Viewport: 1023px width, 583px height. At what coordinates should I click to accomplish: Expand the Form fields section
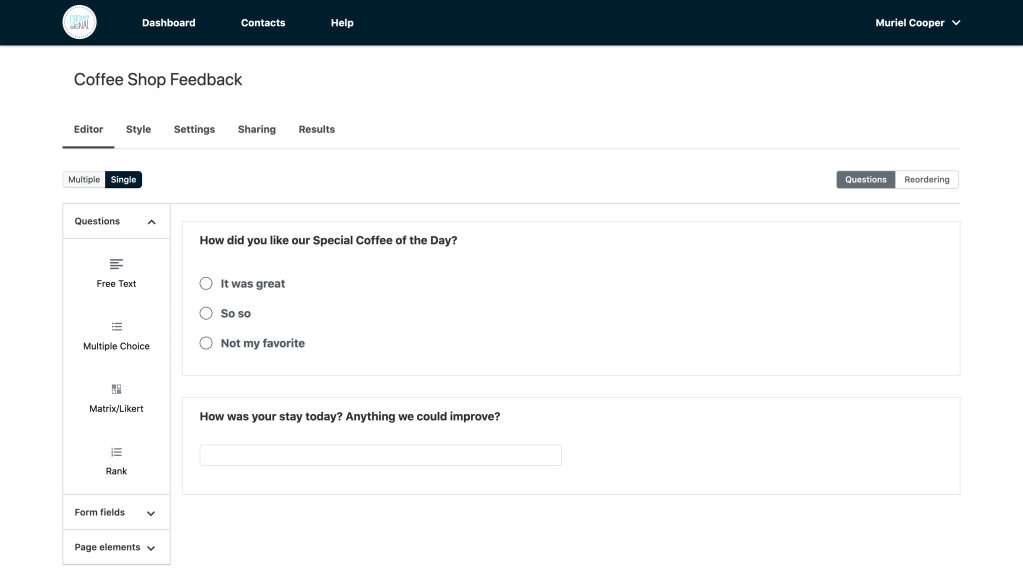[151, 513]
